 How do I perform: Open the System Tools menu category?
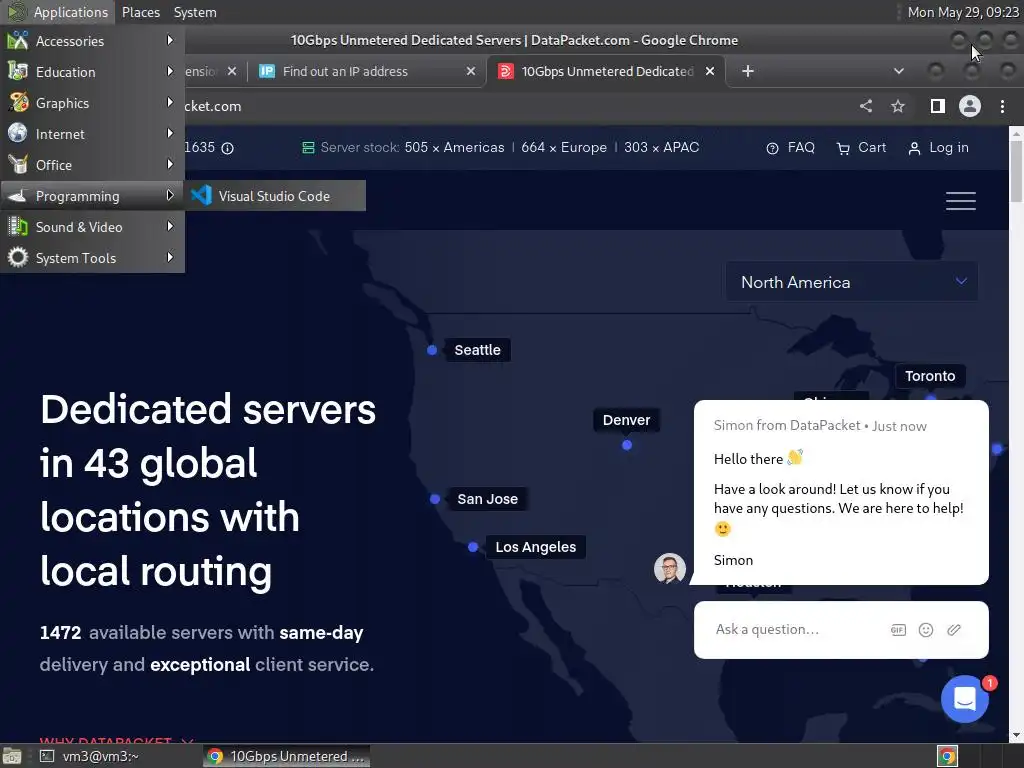coord(92,258)
